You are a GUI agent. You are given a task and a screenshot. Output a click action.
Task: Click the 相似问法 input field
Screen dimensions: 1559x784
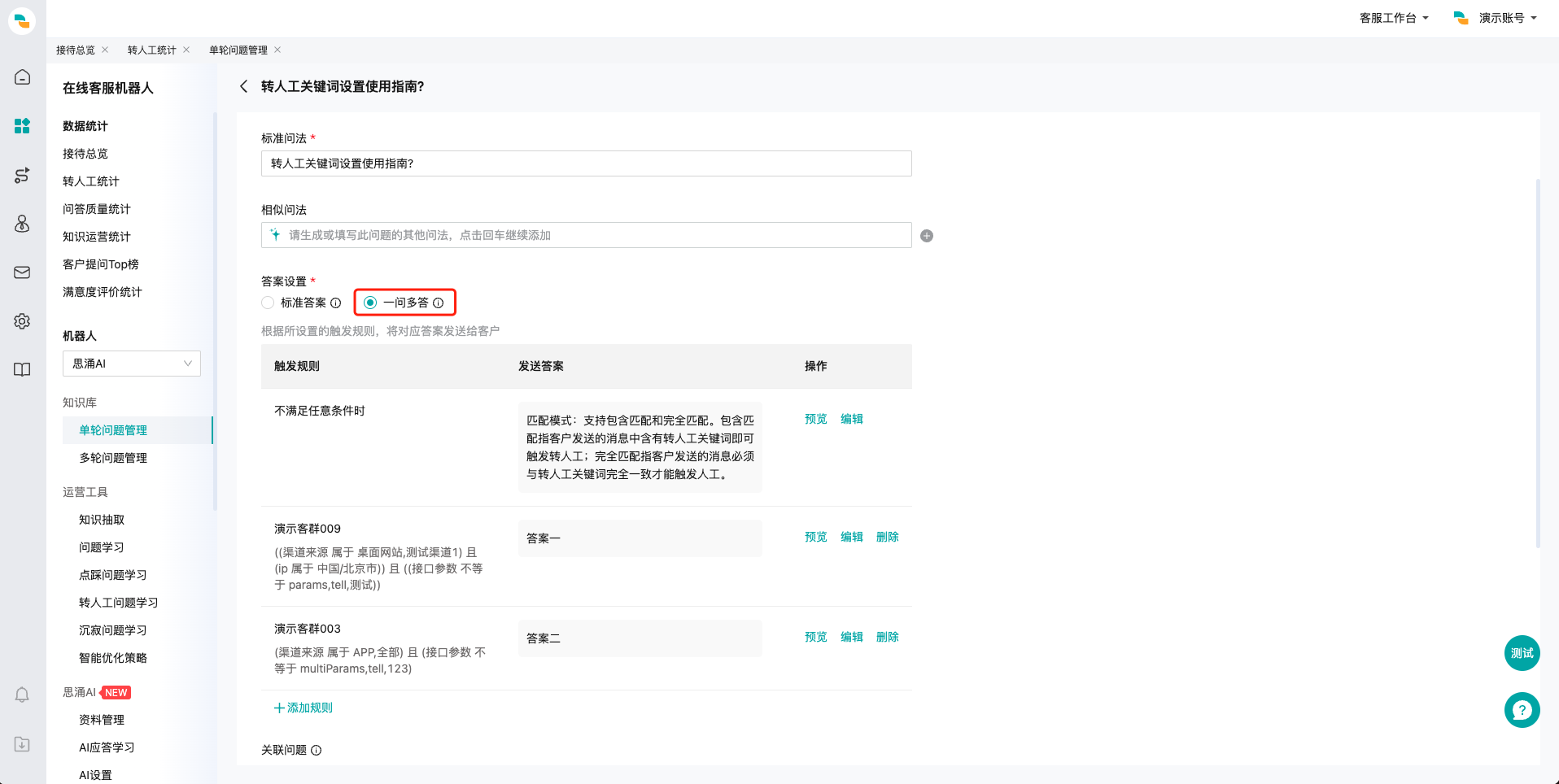click(x=586, y=235)
